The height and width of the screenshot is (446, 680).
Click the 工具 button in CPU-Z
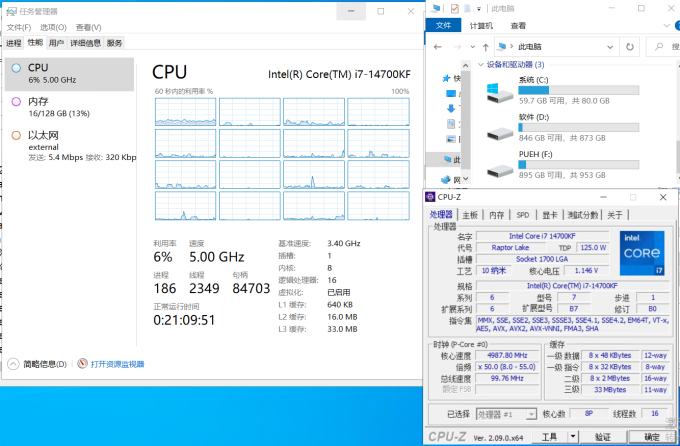click(x=549, y=437)
